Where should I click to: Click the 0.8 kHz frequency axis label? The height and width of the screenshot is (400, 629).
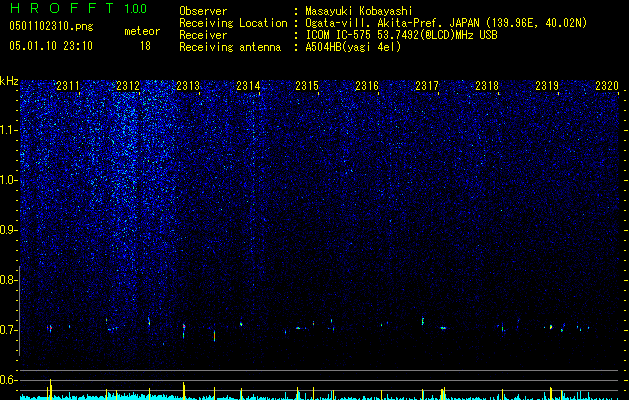click(x=8, y=280)
